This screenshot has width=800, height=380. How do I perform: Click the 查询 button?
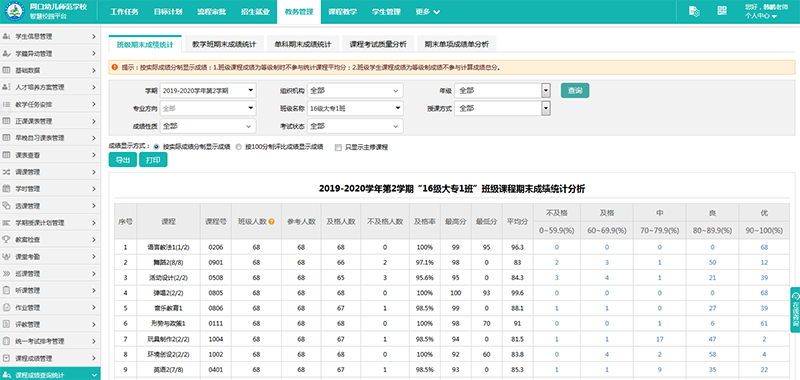(575, 91)
